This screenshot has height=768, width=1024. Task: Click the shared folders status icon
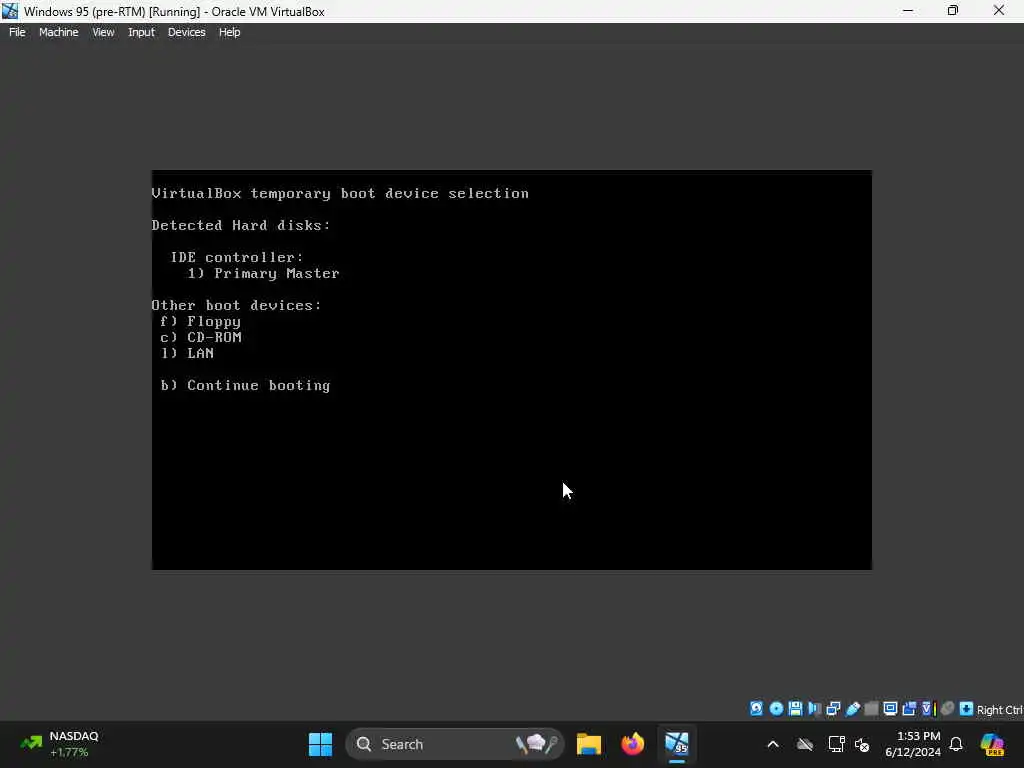pos(871,709)
